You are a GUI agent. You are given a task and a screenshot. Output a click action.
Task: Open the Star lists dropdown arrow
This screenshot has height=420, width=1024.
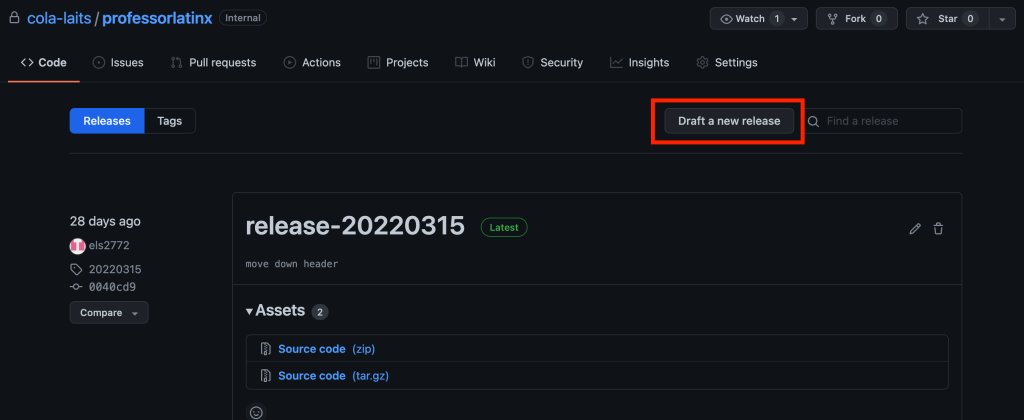click(x=1002, y=19)
